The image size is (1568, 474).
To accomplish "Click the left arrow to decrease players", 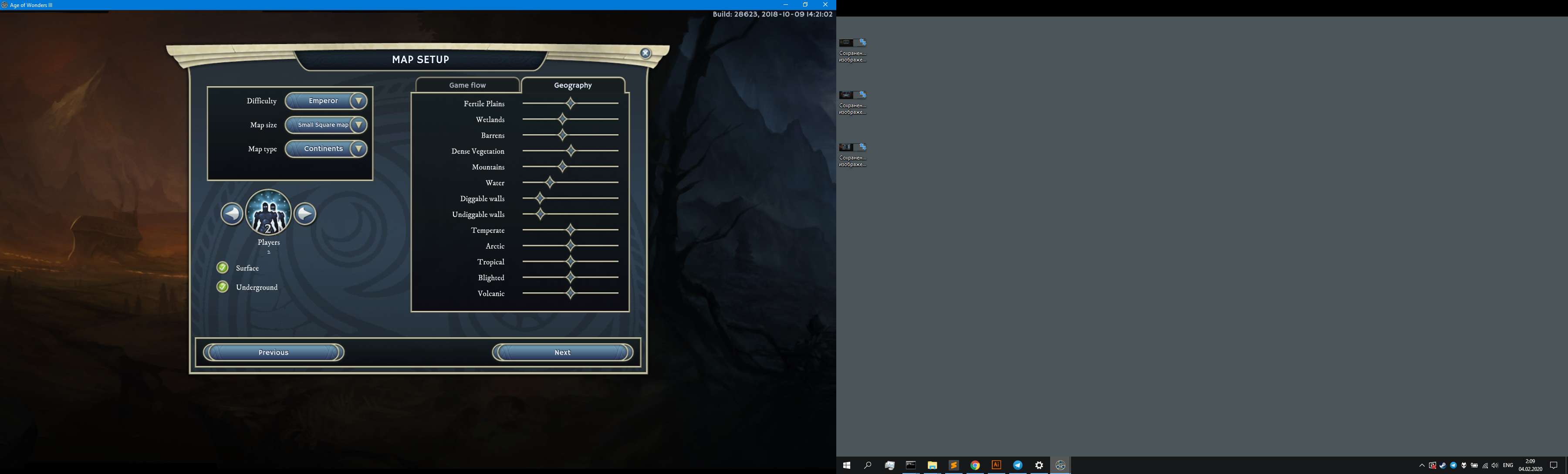I will (231, 213).
